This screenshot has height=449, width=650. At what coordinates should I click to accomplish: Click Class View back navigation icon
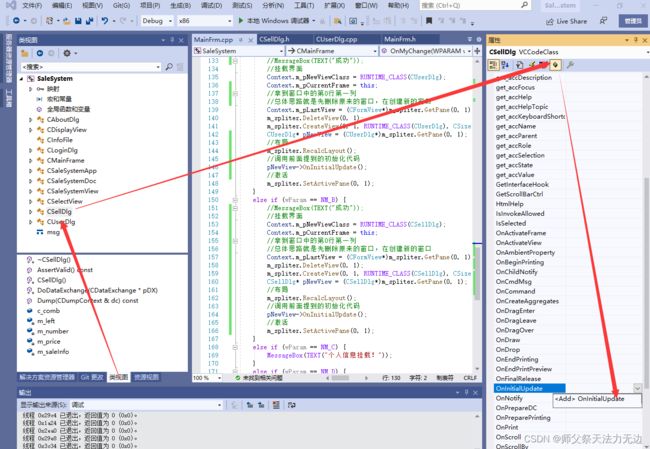[40, 53]
